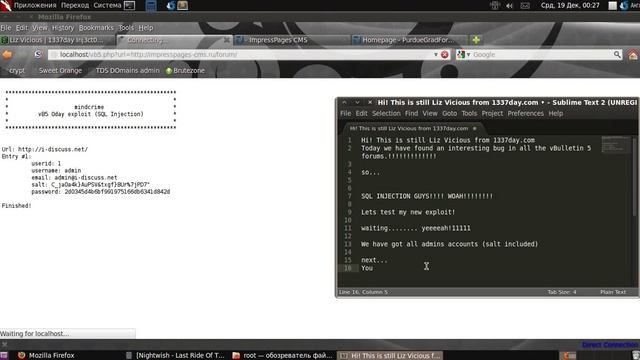Switch to the Homepage - PurdueGradFor tab
This screenshot has height=360, width=640.
pos(409,40)
